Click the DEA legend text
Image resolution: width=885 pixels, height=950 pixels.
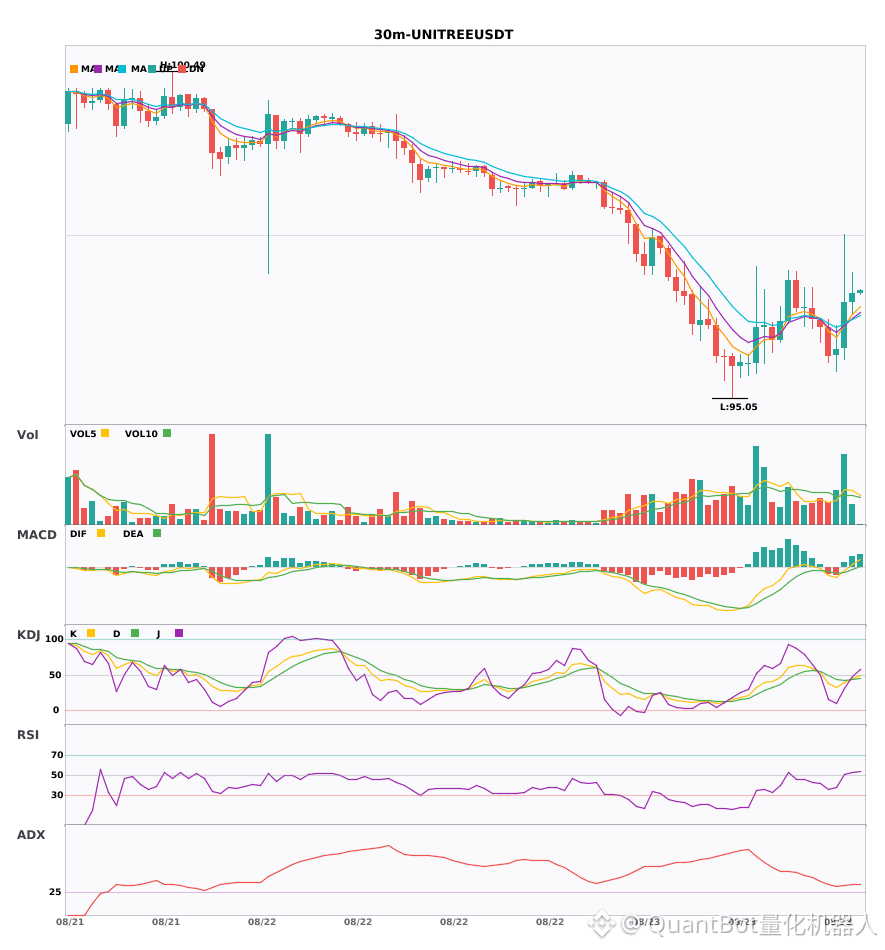tap(133, 534)
